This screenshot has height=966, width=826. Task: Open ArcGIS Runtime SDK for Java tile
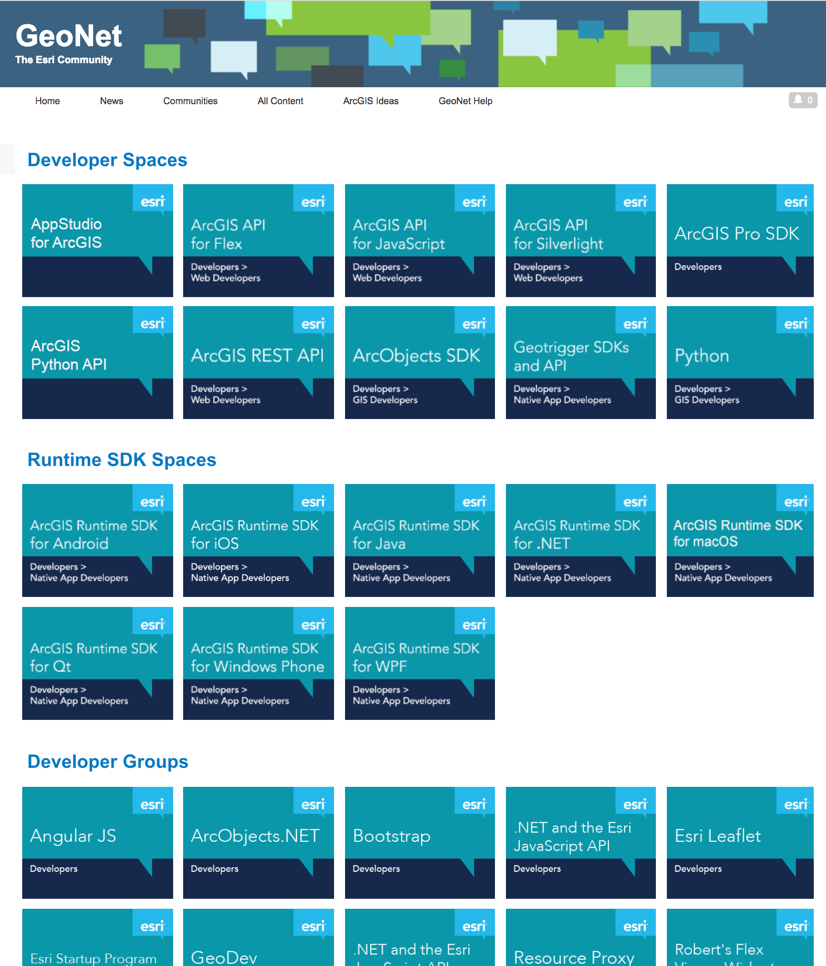click(420, 540)
